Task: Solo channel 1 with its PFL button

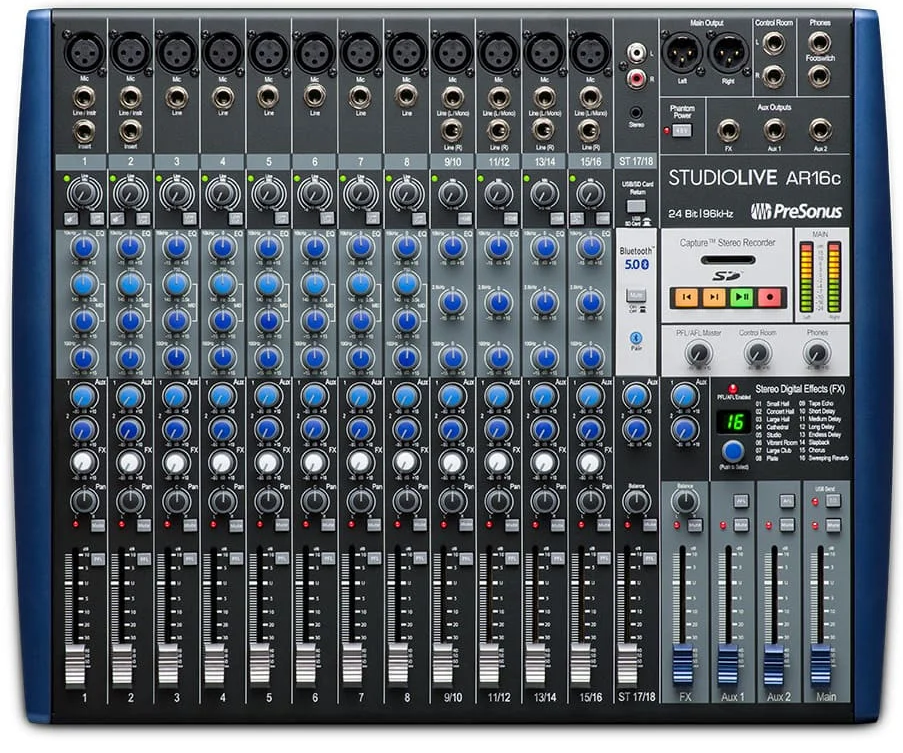Action: point(98,558)
